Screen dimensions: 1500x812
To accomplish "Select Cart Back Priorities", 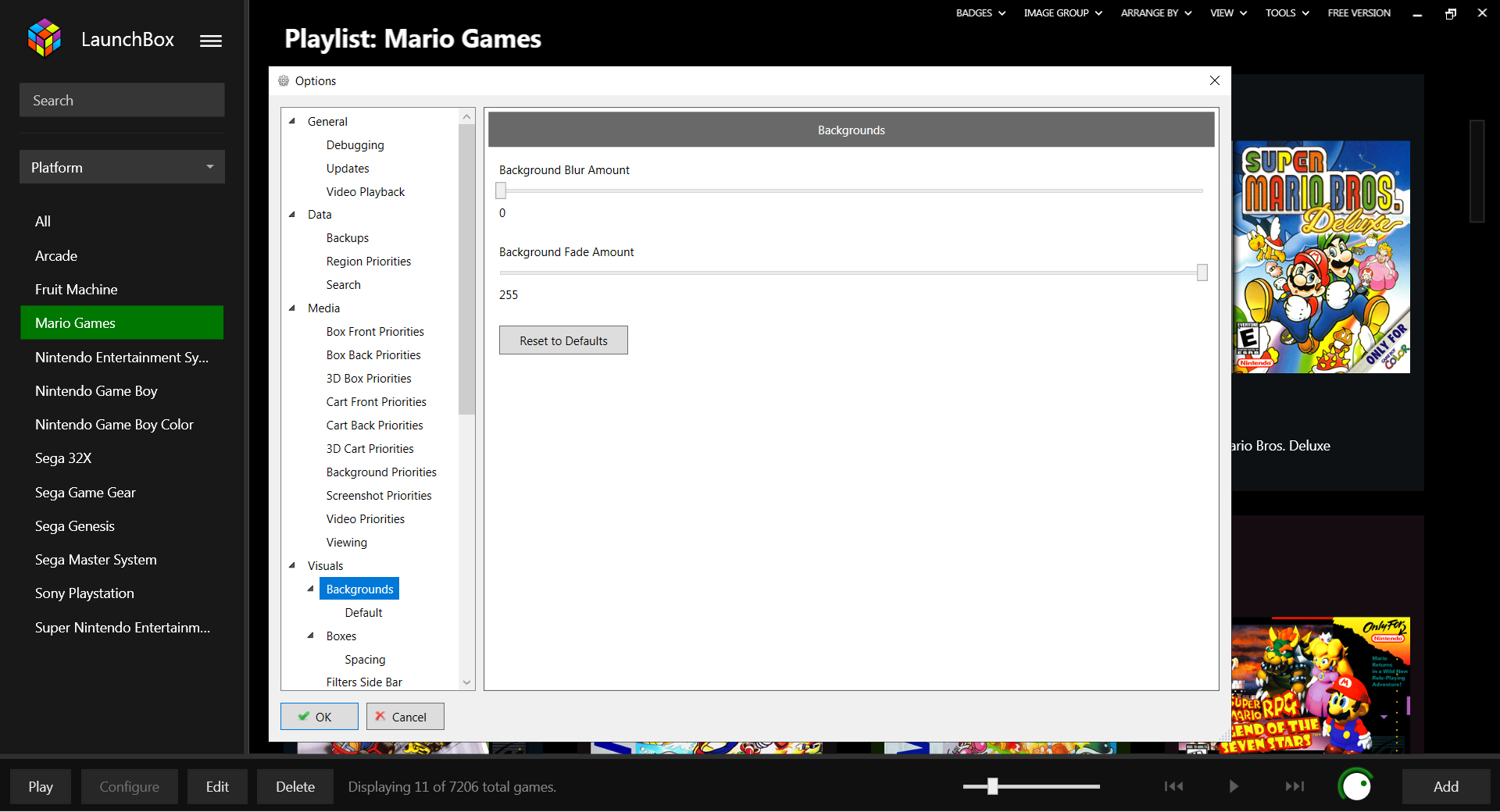I will click(x=374, y=425).
